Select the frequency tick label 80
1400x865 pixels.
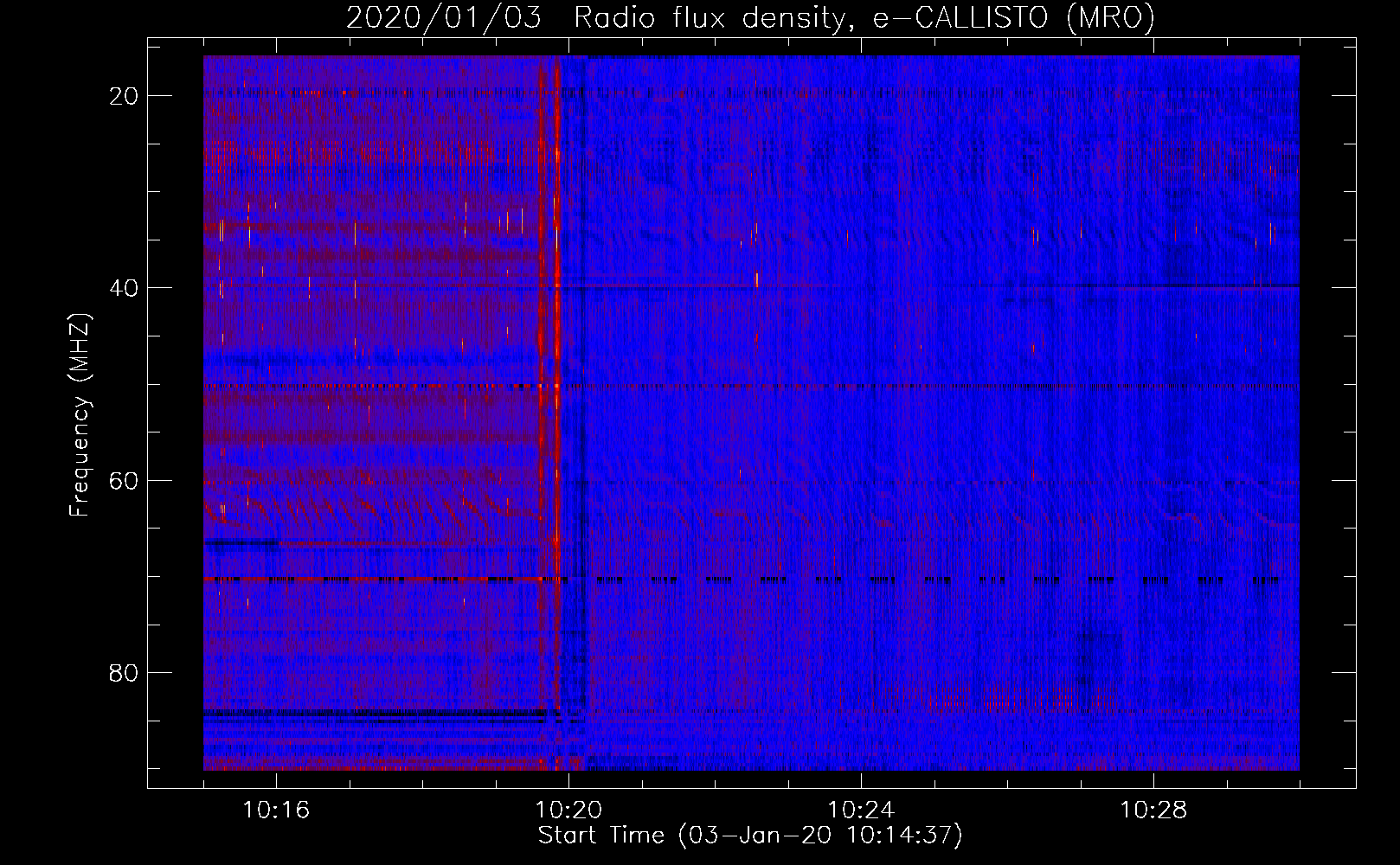[x=124, y=672]
